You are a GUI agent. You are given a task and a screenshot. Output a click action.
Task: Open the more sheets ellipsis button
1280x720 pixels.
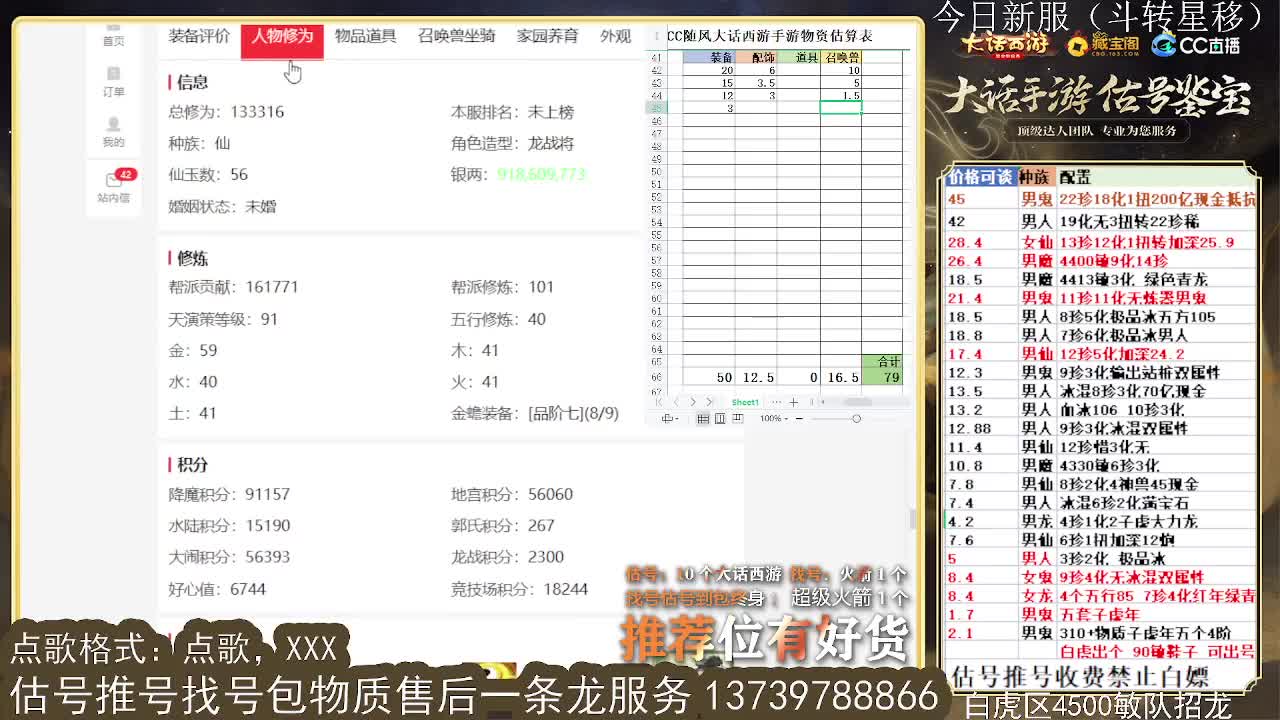tap(776, 402)
